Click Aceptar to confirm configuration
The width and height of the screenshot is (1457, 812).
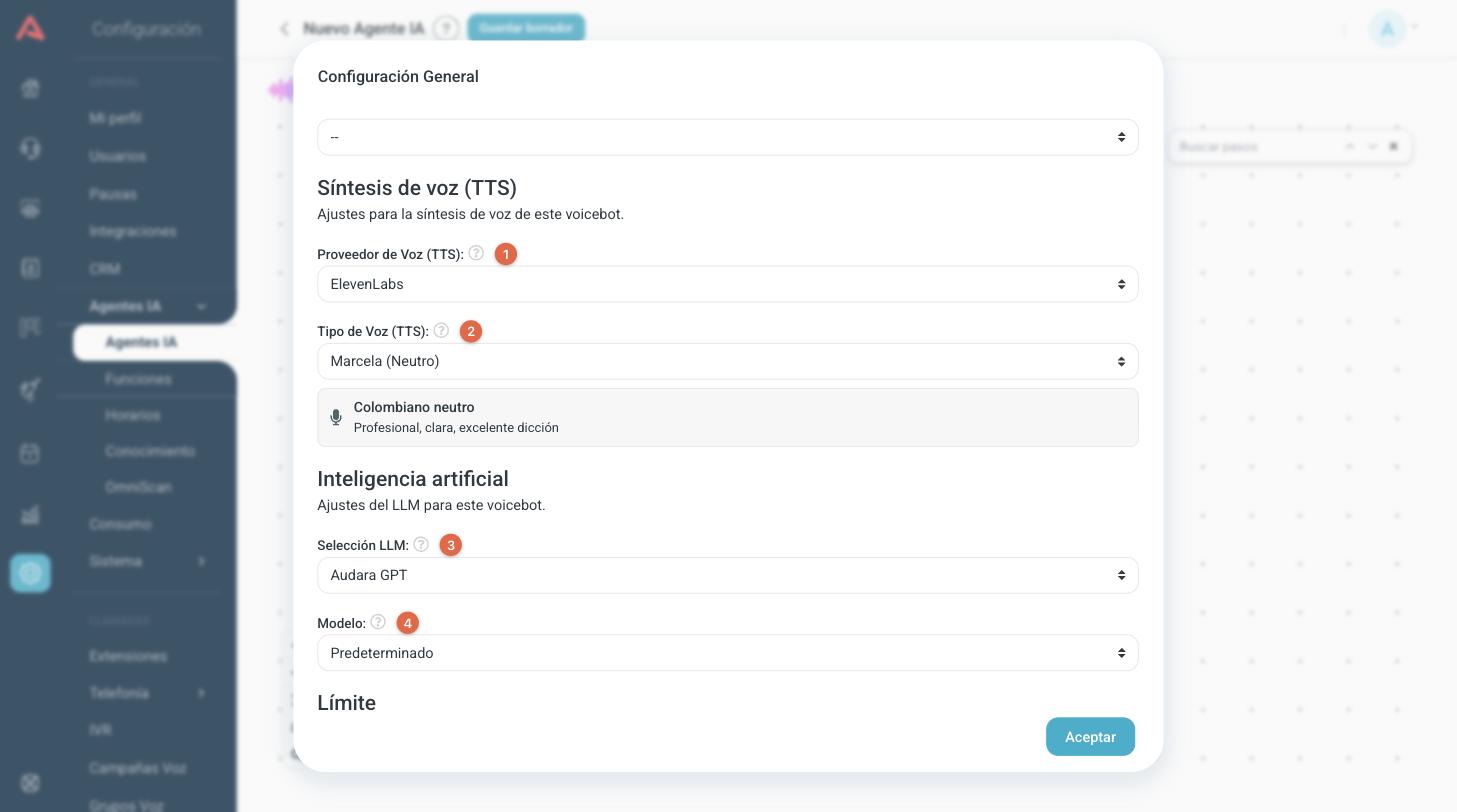[x=1090, y=737]
